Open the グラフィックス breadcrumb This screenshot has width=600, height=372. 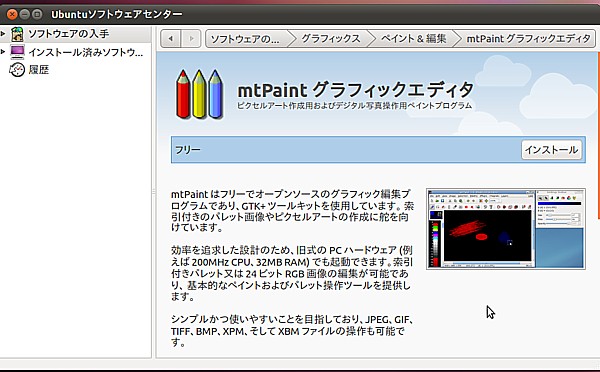click(331, 39)
